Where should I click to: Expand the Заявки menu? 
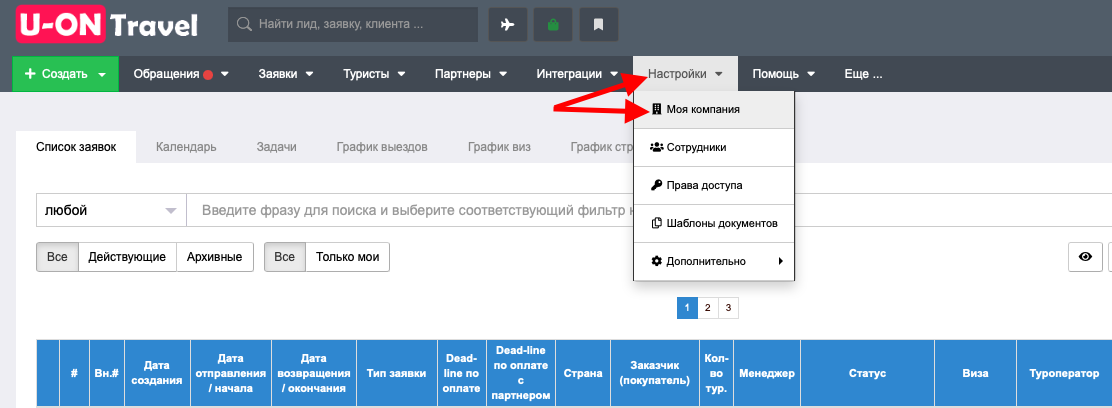[x=286, y=74]
